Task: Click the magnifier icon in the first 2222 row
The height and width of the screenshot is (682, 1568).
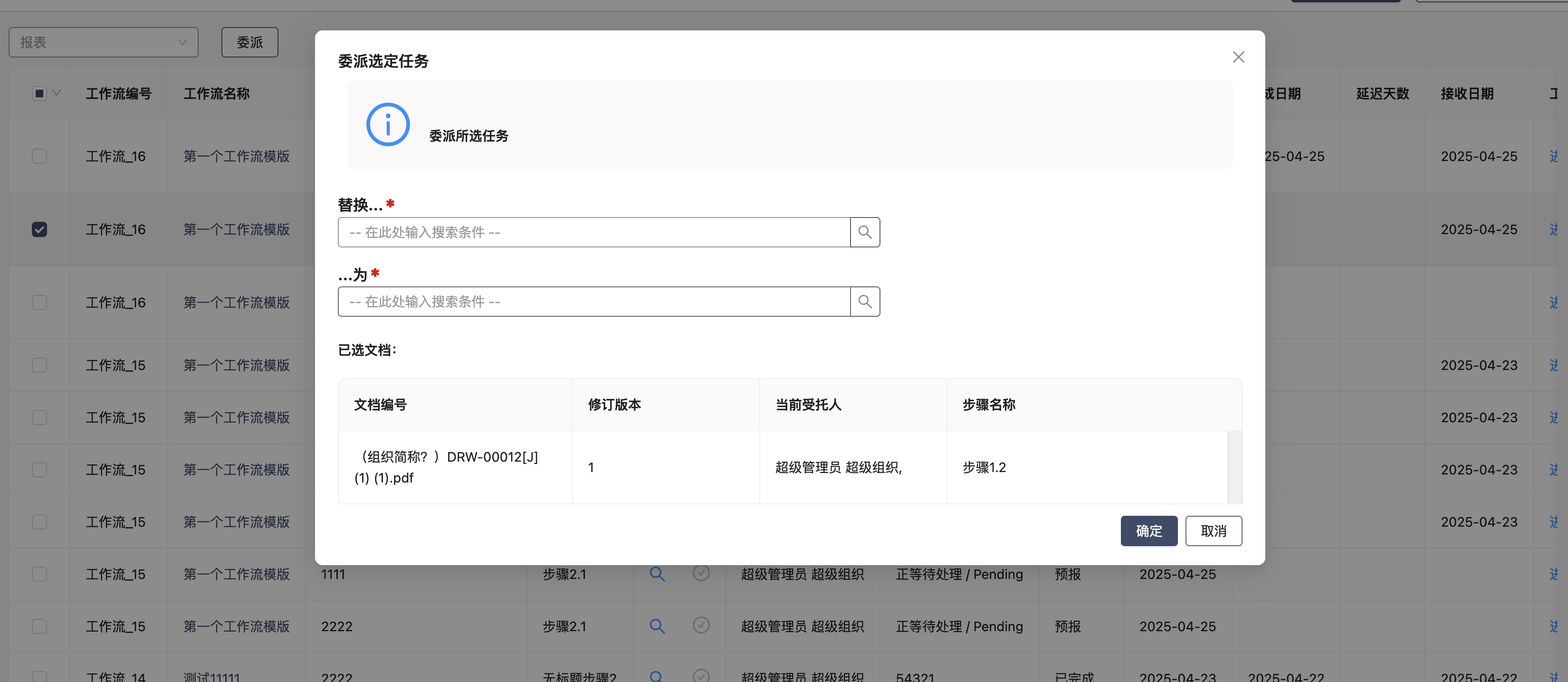Action: point(657,626)
